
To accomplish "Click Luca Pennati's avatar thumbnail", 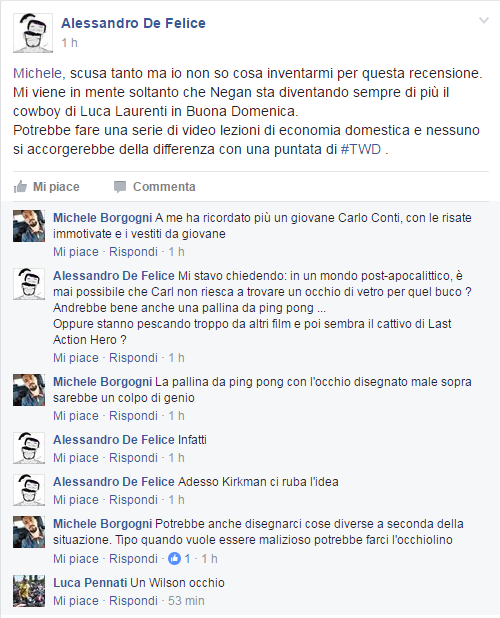I will 29,591.
